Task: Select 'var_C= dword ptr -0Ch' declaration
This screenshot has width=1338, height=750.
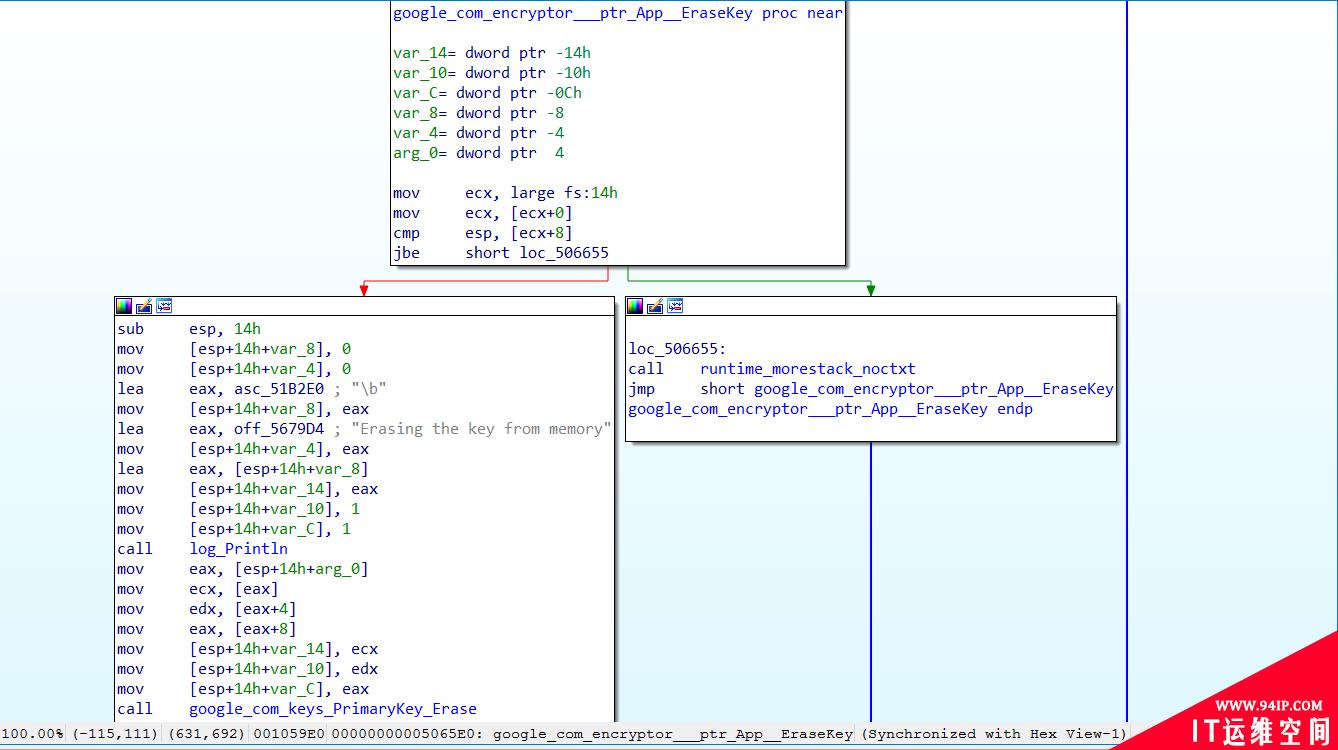Action: point(487,93)
